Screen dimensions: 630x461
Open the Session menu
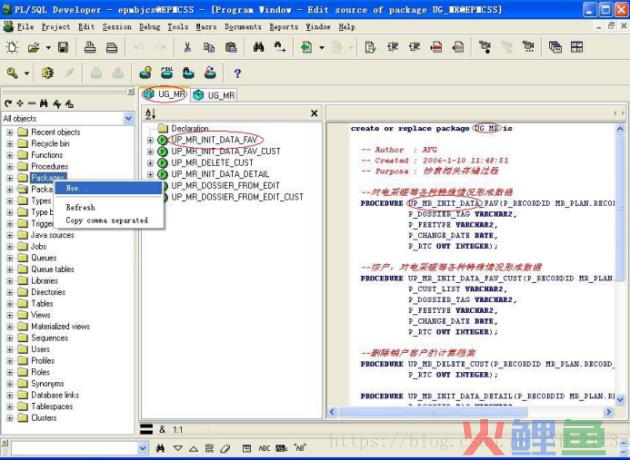click(x=117, y=27)
